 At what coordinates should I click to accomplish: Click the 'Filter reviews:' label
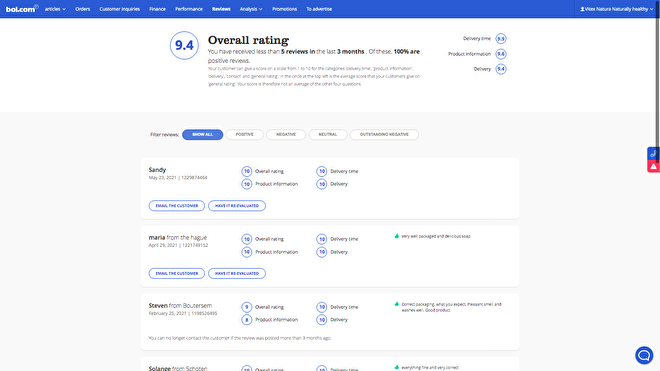[165, 135]
